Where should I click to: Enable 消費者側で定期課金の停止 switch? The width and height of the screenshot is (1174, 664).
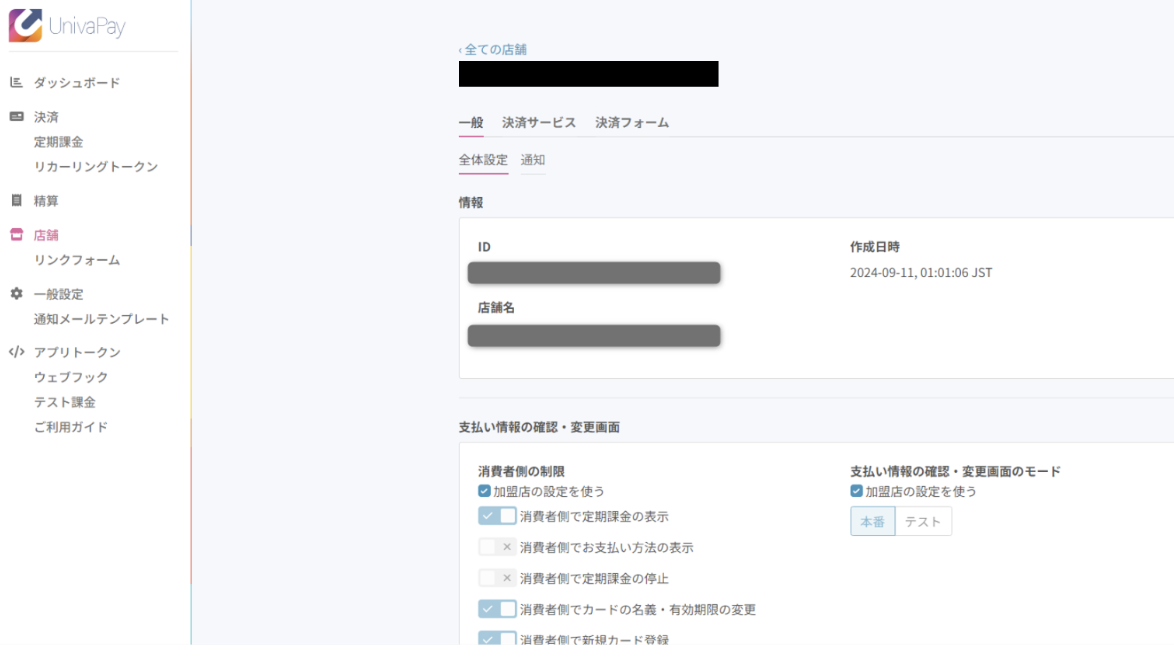coord(497,578)
